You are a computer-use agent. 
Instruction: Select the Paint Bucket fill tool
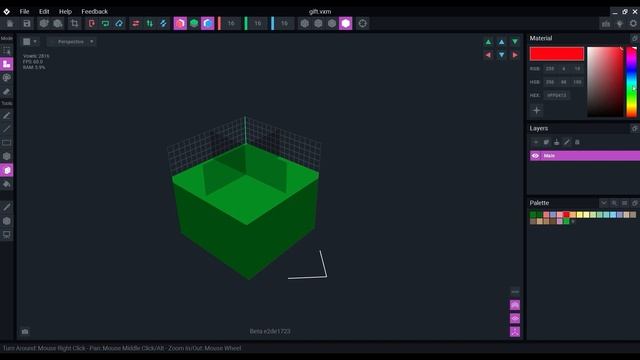pyautogui.click(x=7, y=184)
